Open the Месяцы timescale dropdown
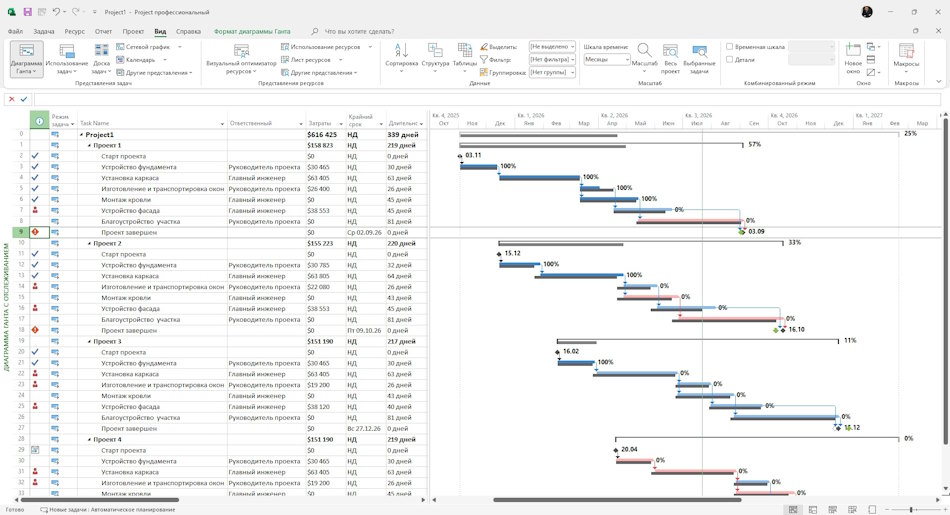950x515 pixels. pyautogui.click(x=606, y=59)
